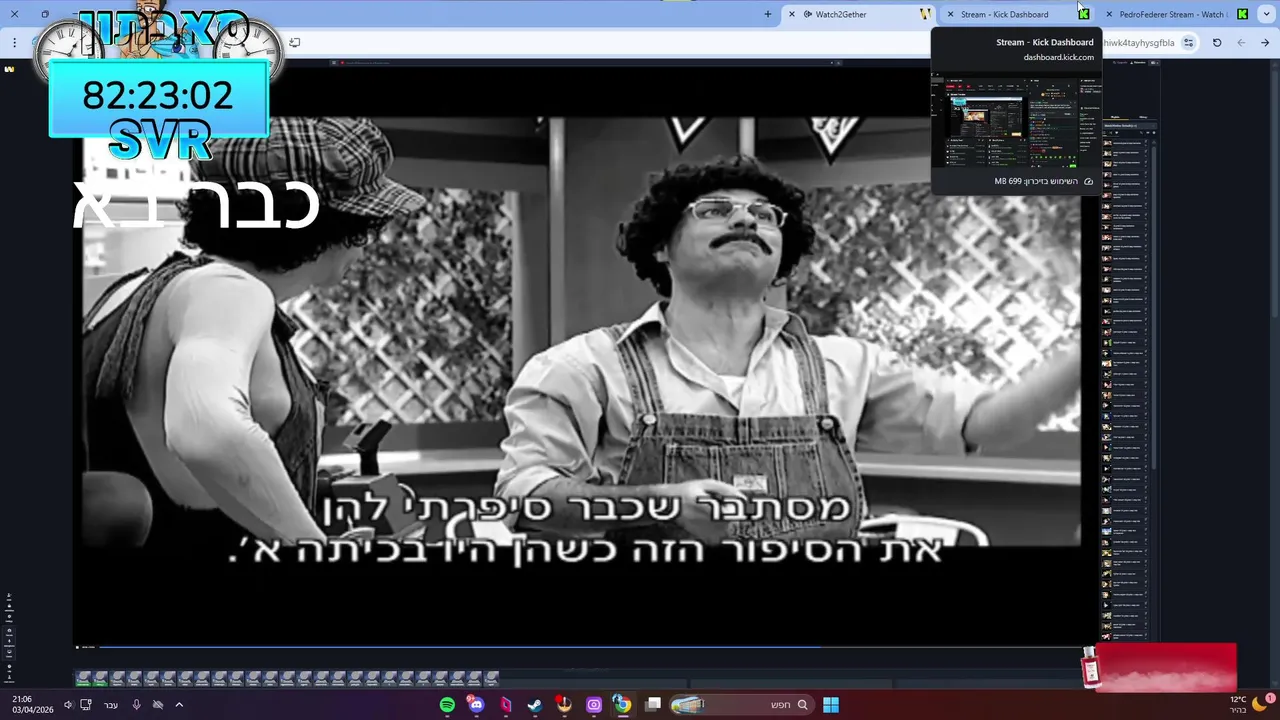Open Steam from the taskbar
The width and height of the screenshot is (1280, 720).
[535, 705]
